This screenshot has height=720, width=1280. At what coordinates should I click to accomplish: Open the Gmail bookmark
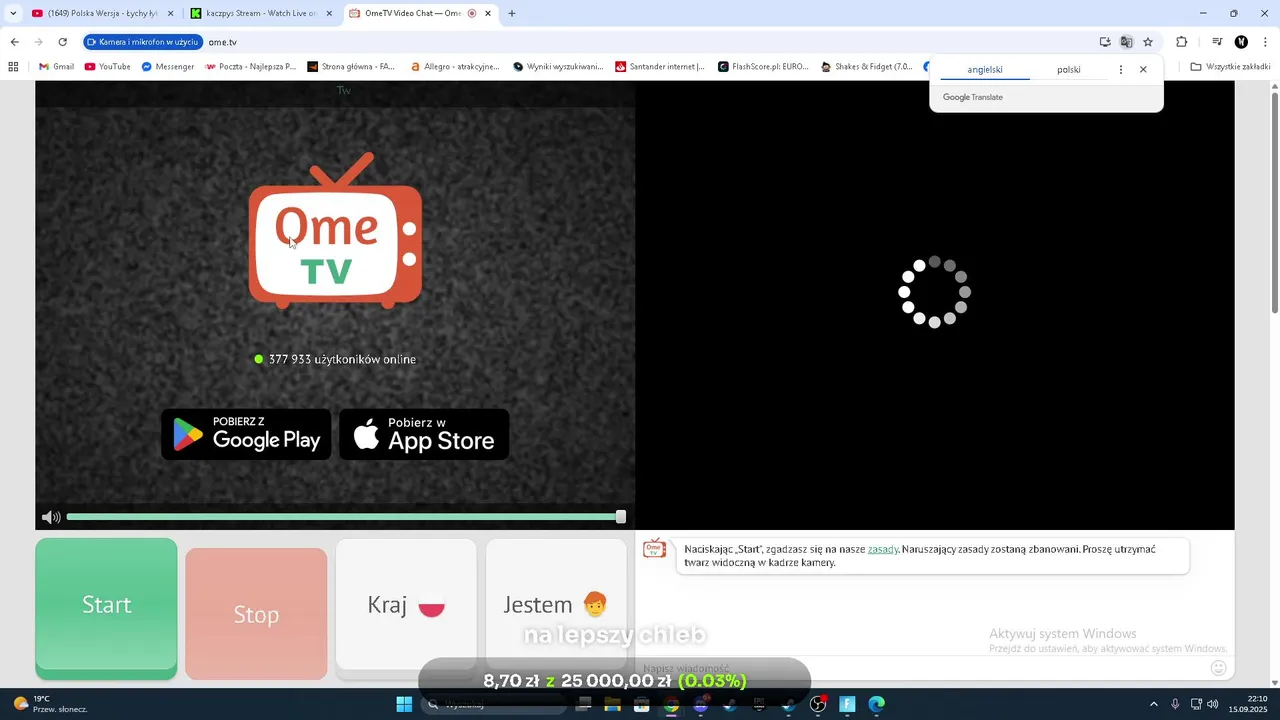[x=57, y=67]
